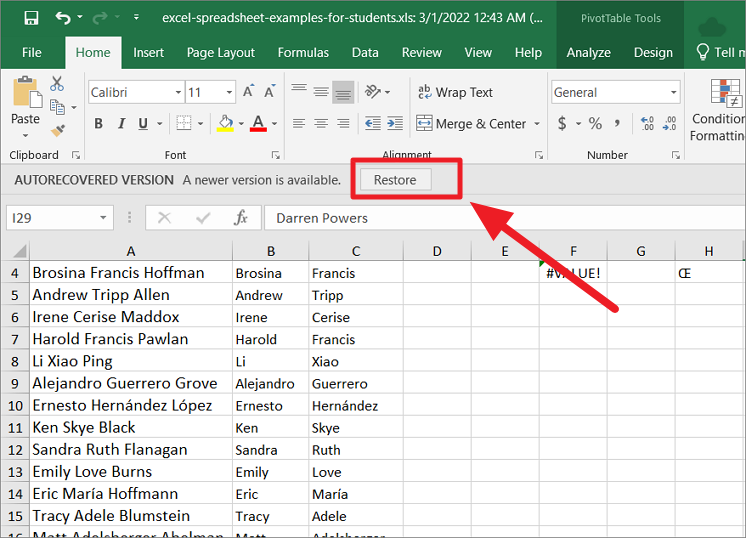746x538 pixels.
Task: Click the Save icon in title bar
Action: click(x=31, y=18)
